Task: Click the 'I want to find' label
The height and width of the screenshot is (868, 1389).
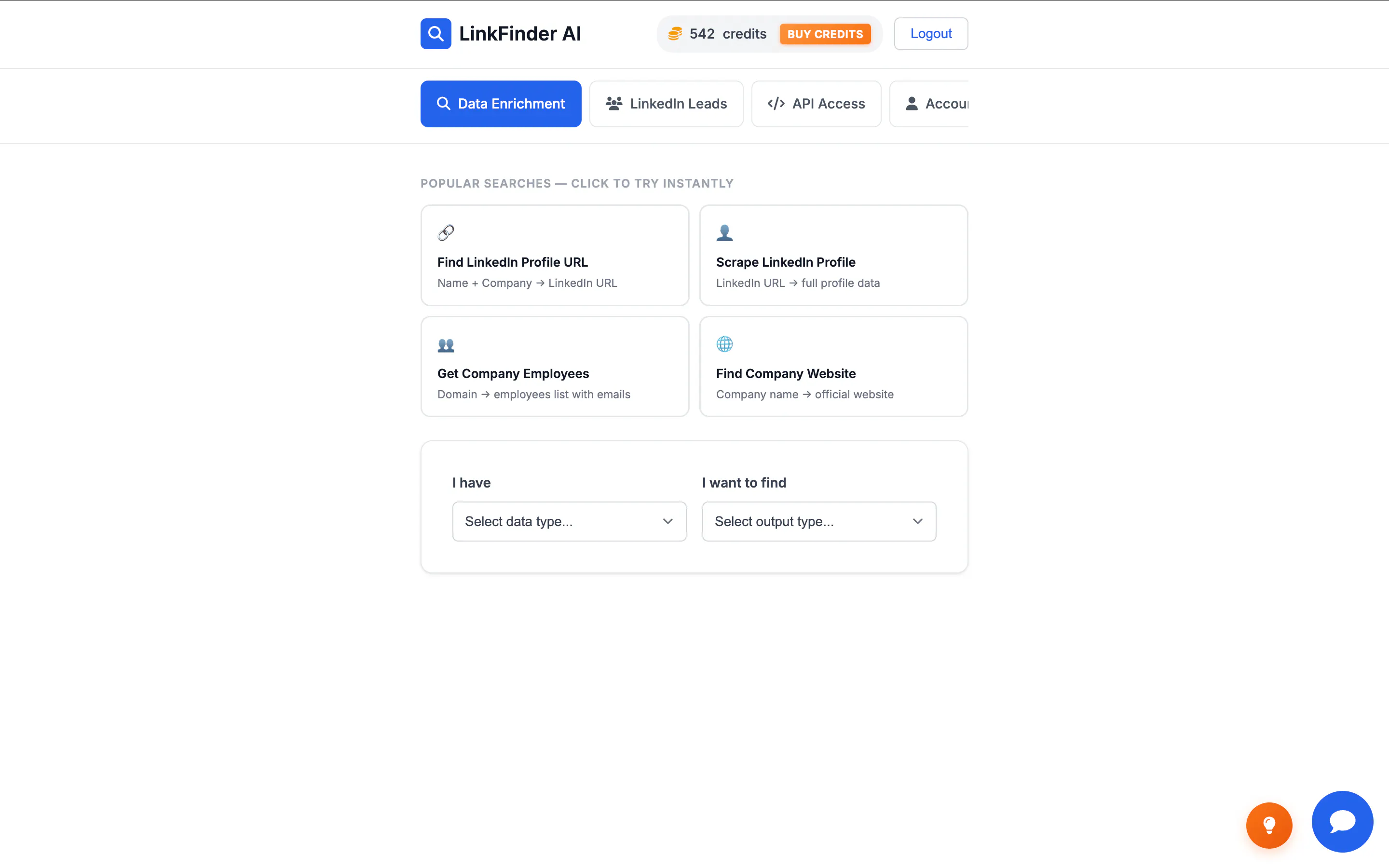Action: click(744, 483)
